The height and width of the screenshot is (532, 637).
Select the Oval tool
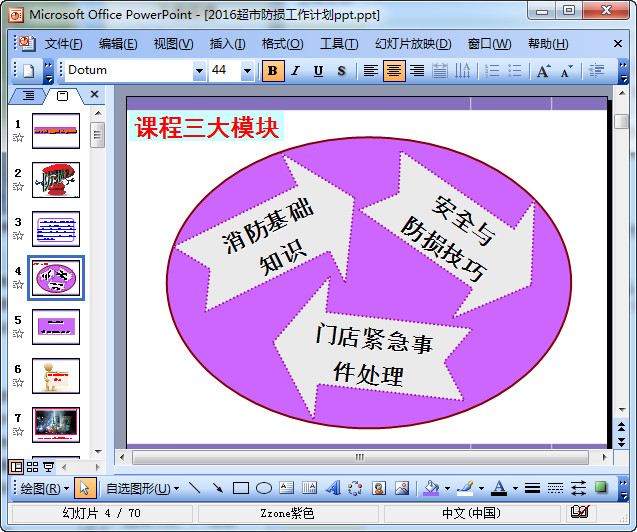[x=264, y=488]
